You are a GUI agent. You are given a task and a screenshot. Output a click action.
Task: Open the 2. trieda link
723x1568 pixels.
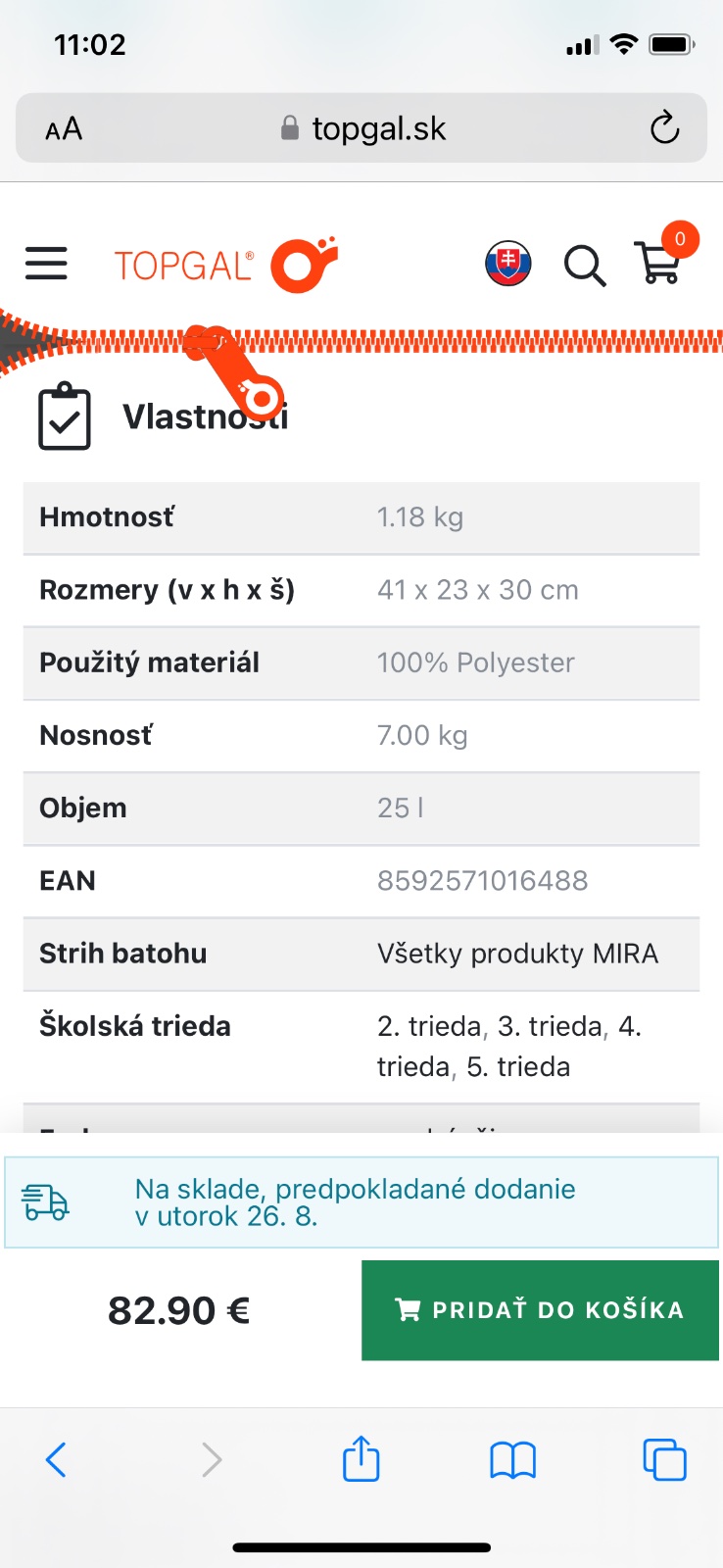[x=431, y=1026]
